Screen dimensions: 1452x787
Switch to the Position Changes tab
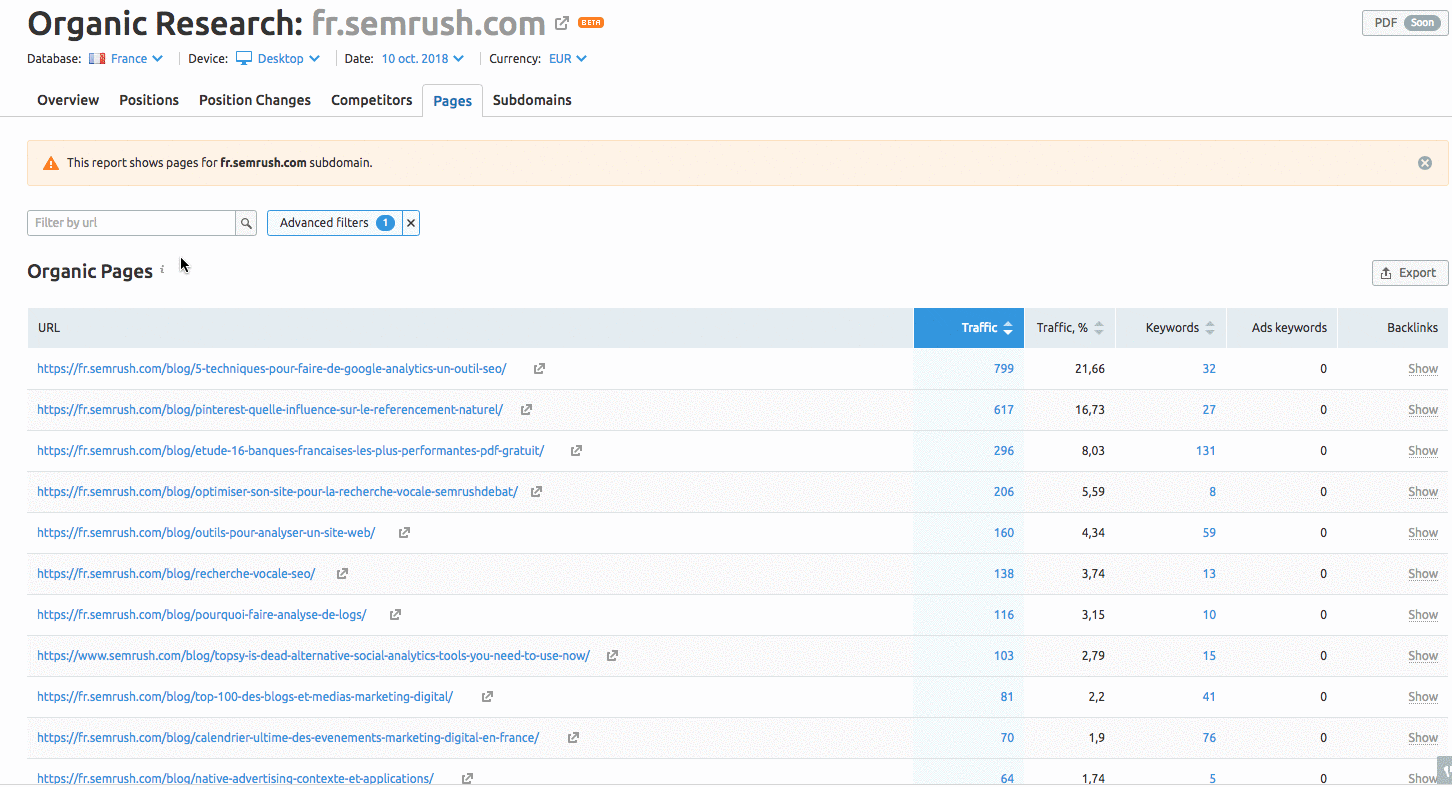(255, 100)
